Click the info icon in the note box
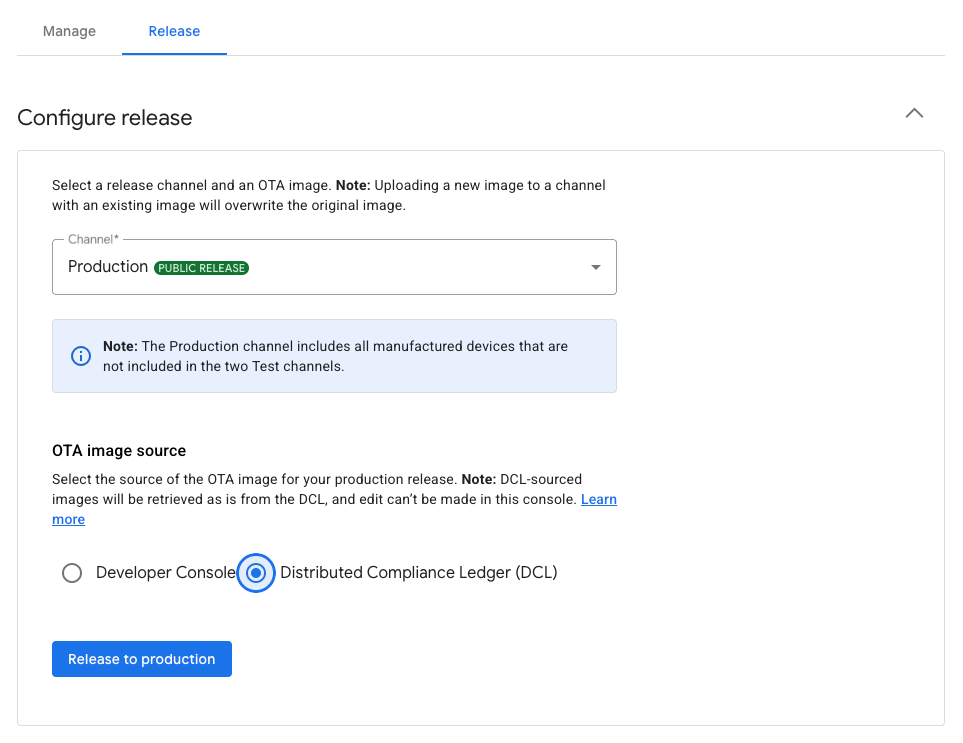 tap(81, 356)
